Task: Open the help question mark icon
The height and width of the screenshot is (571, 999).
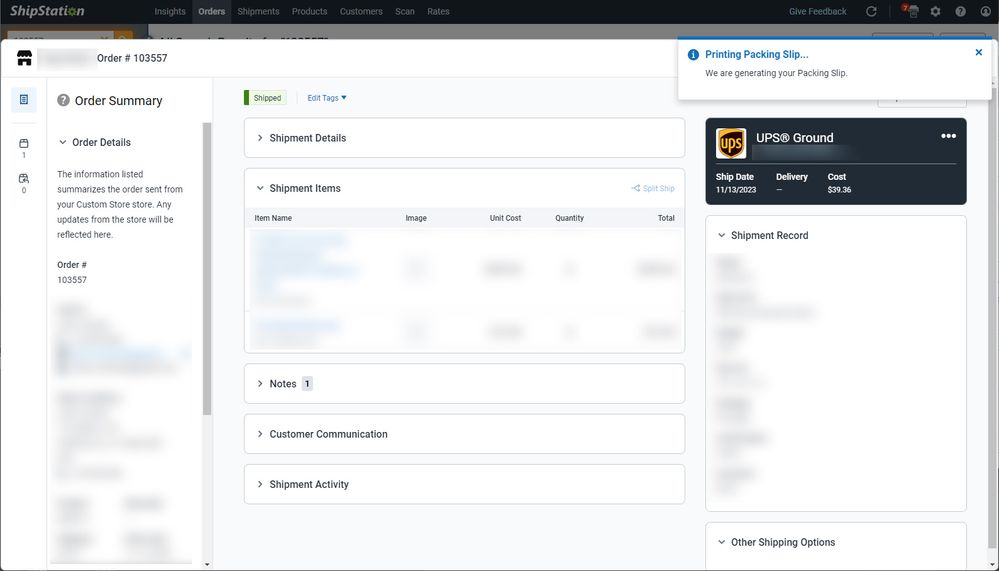Action: [960, 12]
